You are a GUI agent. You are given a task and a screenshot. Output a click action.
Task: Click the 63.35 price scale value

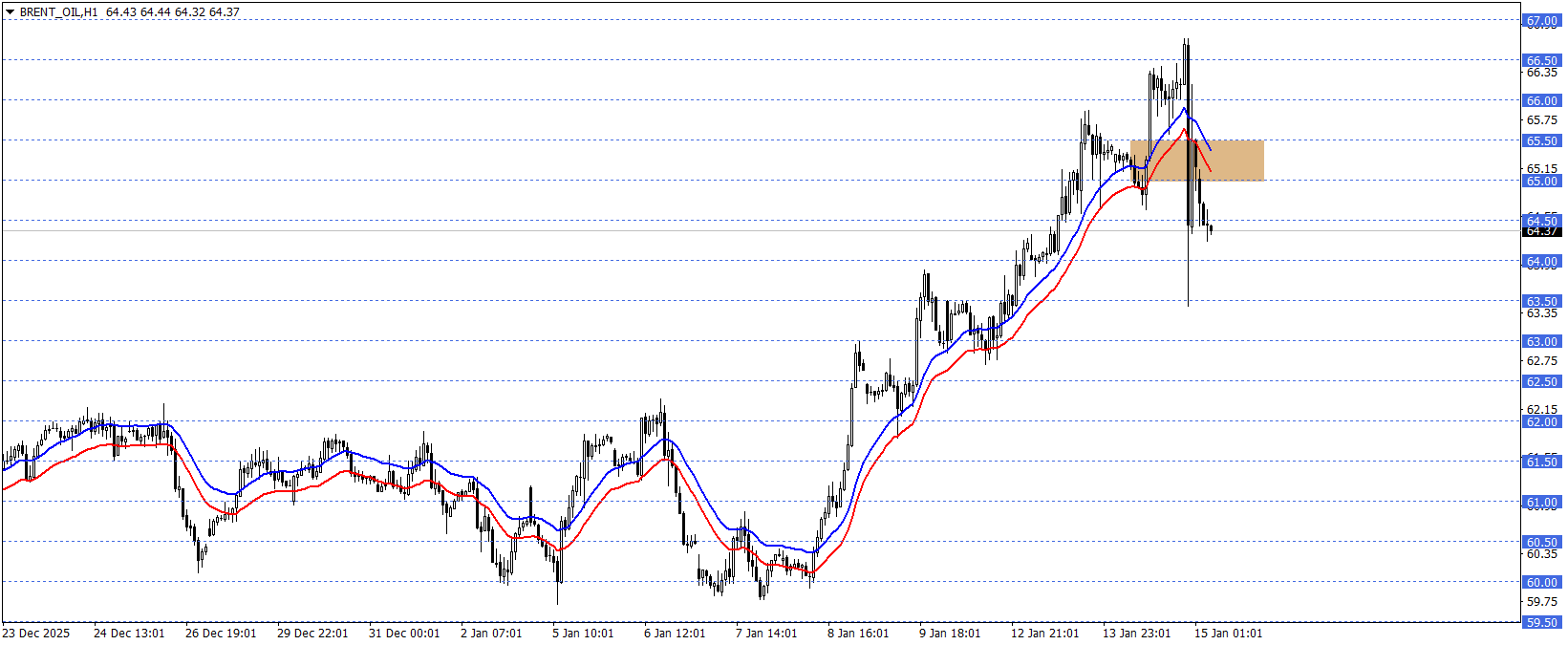[x=1541, y=313]
